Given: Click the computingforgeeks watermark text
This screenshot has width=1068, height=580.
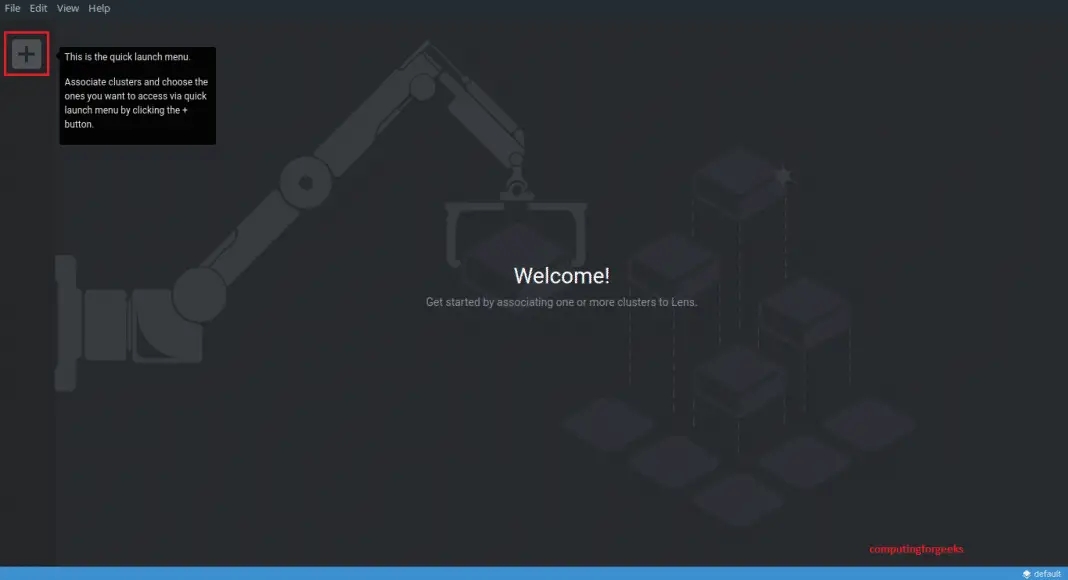Looking at the screenshot, I should tap(916, 549).
